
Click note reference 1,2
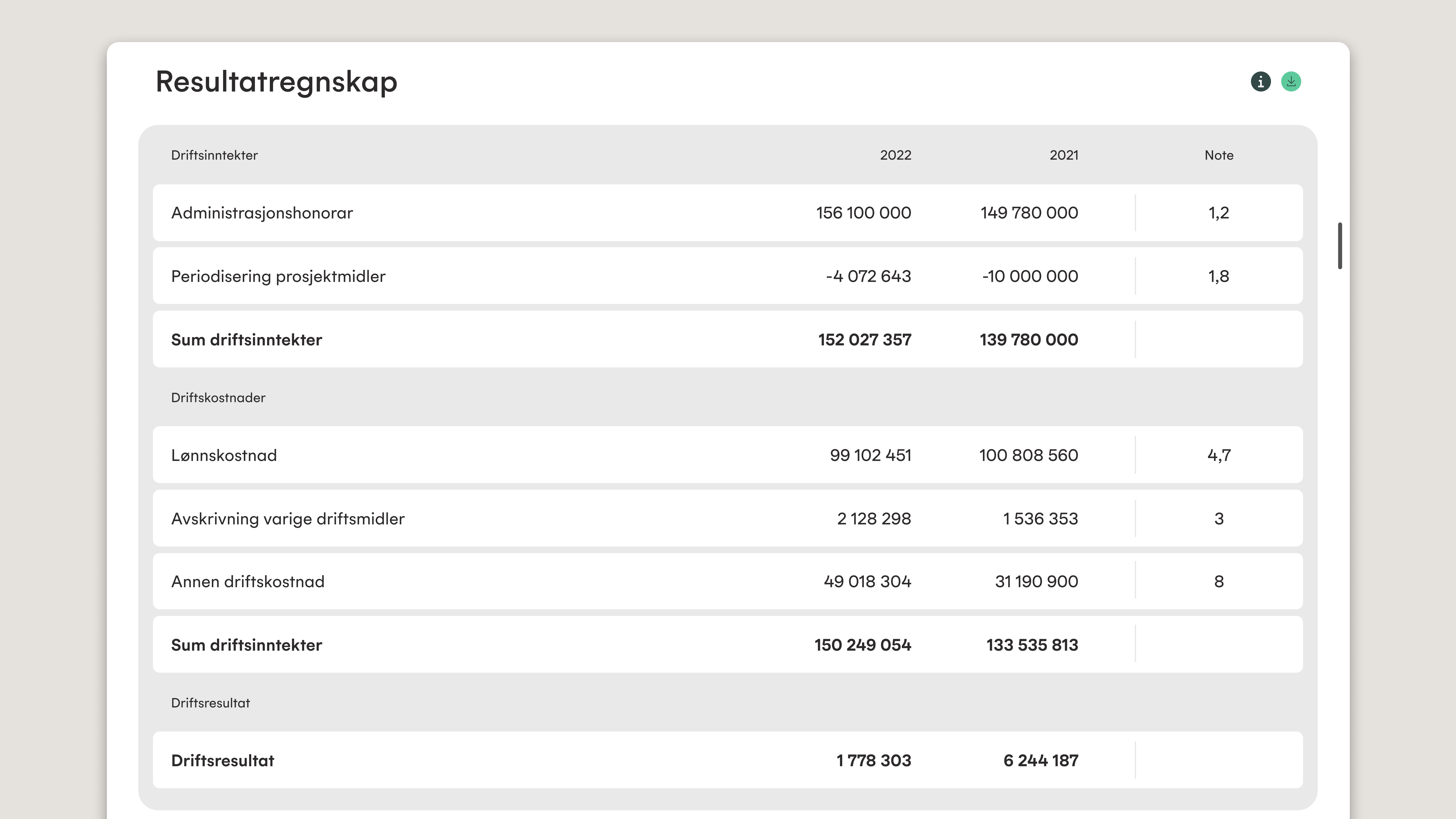point(1219,212)
